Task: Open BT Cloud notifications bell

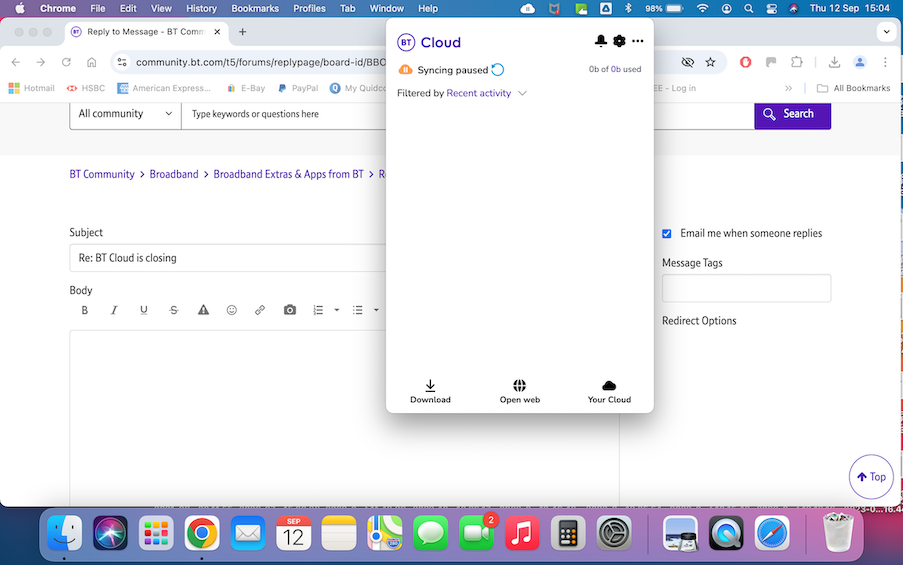Action: (x=601, y=41)
